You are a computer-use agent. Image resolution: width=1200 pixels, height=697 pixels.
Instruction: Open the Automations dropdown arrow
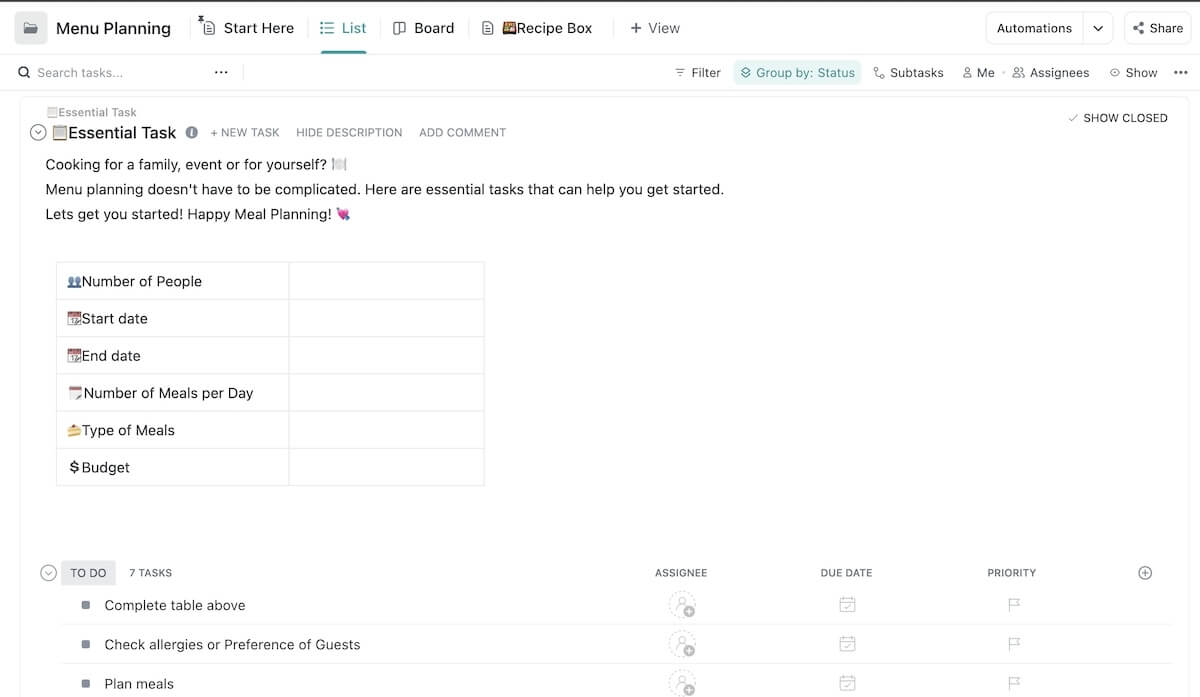pyautogui.click(x=1098, y=28)
